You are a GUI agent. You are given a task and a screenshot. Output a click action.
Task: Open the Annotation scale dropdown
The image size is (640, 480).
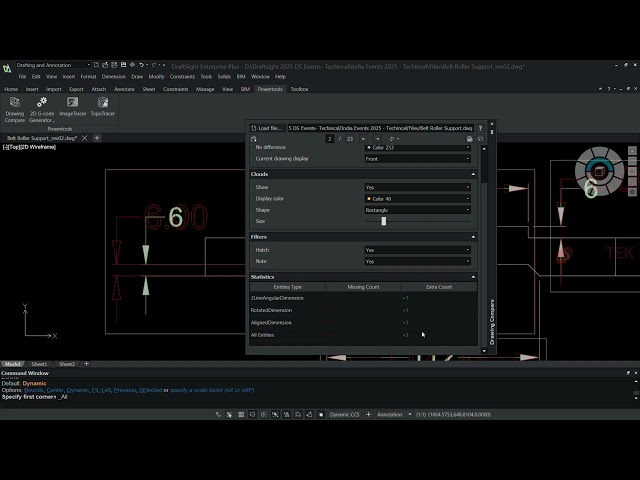pyautogui.click(x=394, y=415)
